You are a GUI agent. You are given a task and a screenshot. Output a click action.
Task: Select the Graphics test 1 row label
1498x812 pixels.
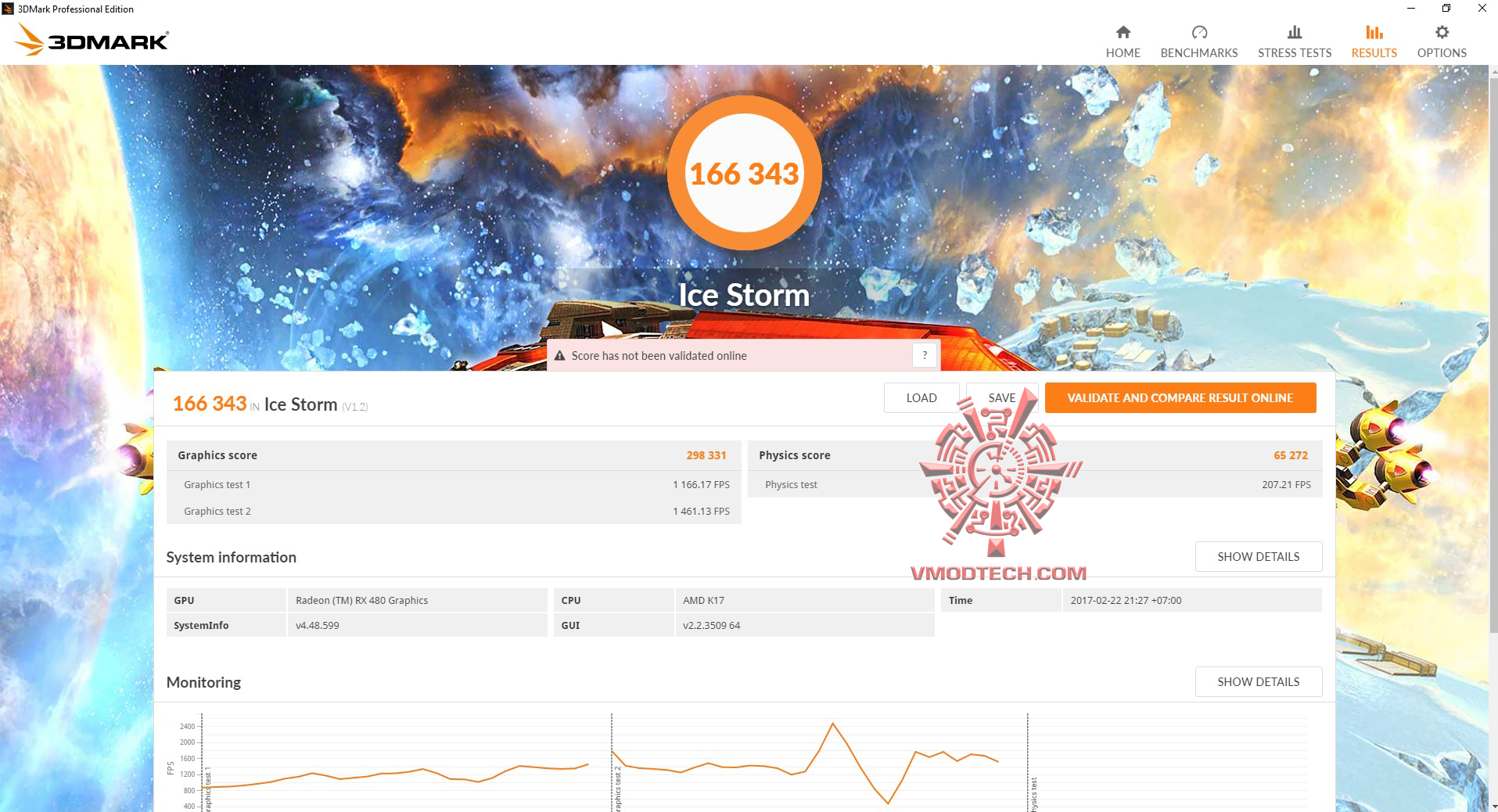217,485
